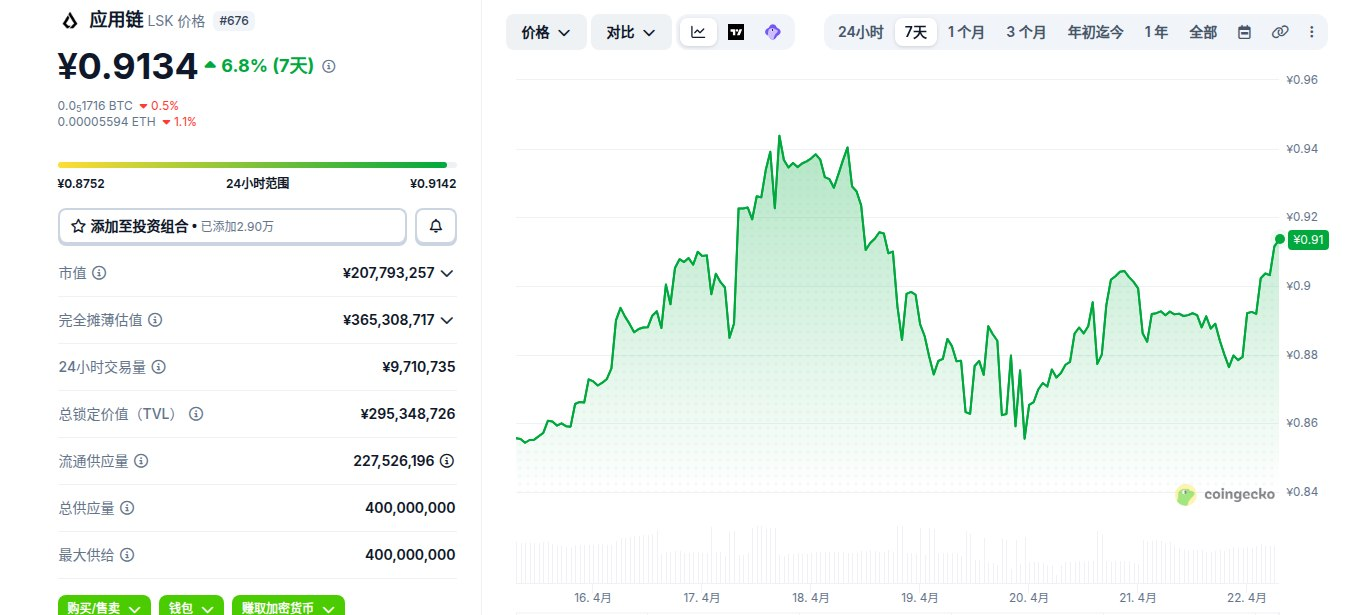1360x615 pixels.
Task: Click the ¥0.91 current price marker
Action: (1308, 239)
